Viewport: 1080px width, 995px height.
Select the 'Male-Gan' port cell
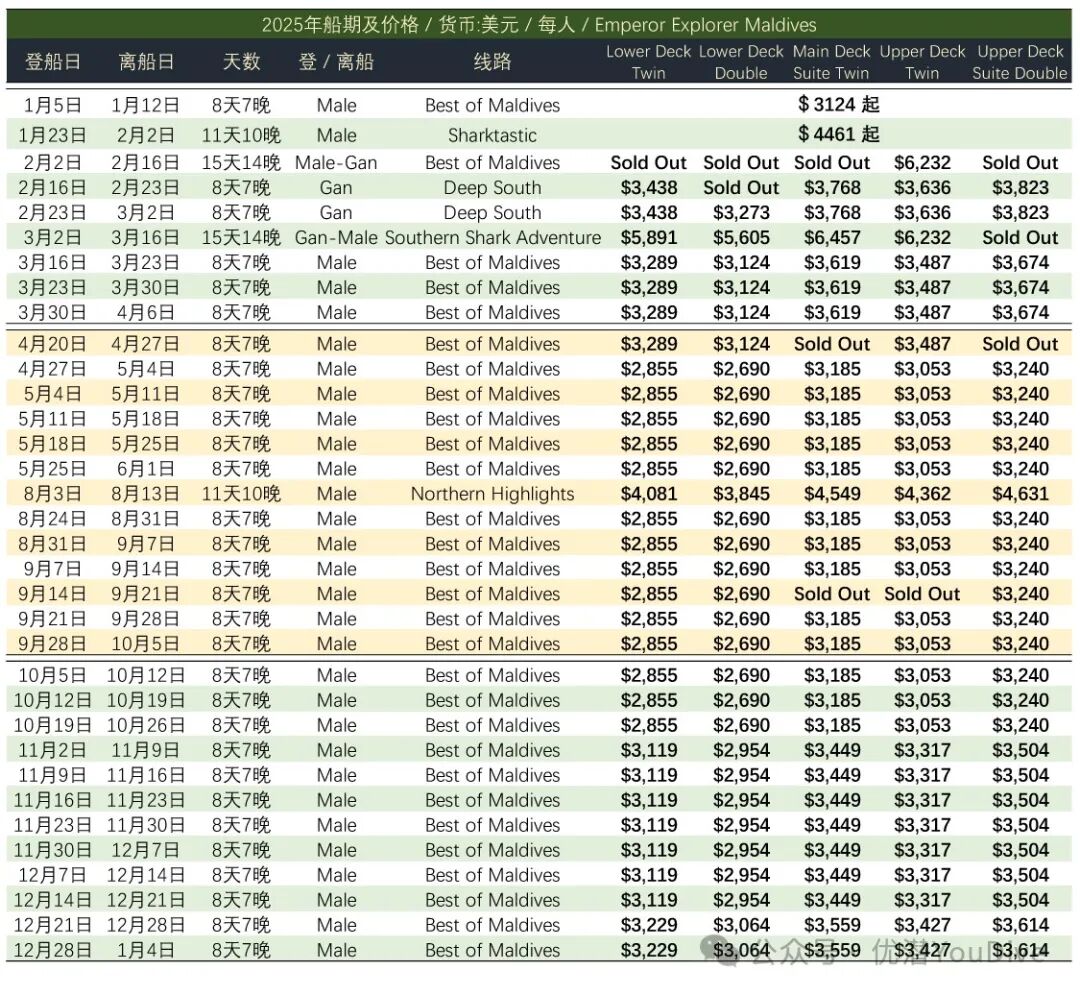(x=336, y=163)
